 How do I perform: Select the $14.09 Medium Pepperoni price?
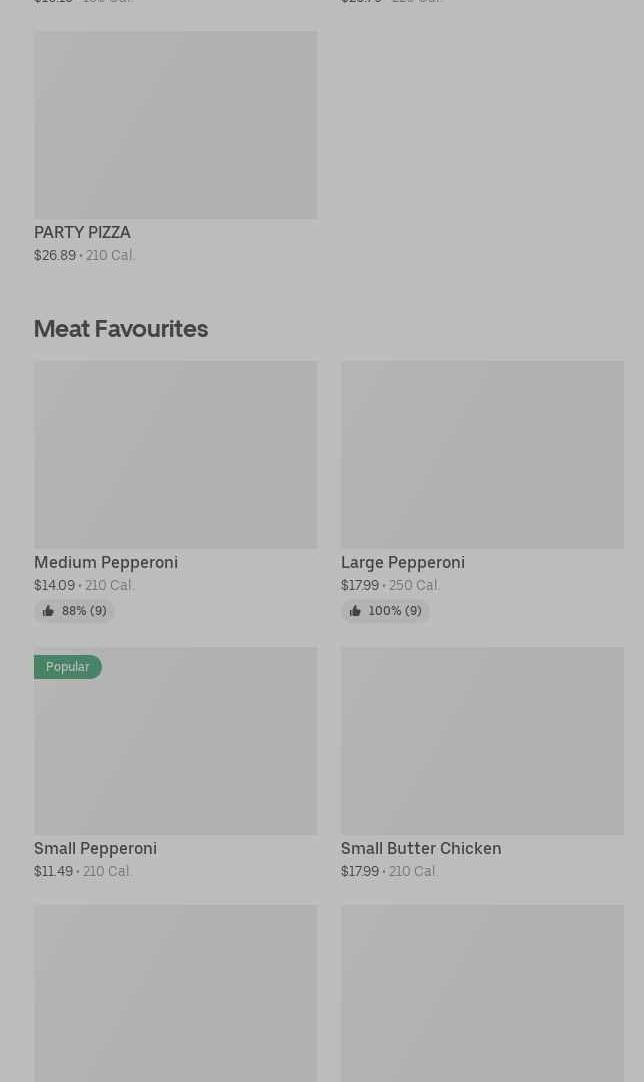pos(54,585)
